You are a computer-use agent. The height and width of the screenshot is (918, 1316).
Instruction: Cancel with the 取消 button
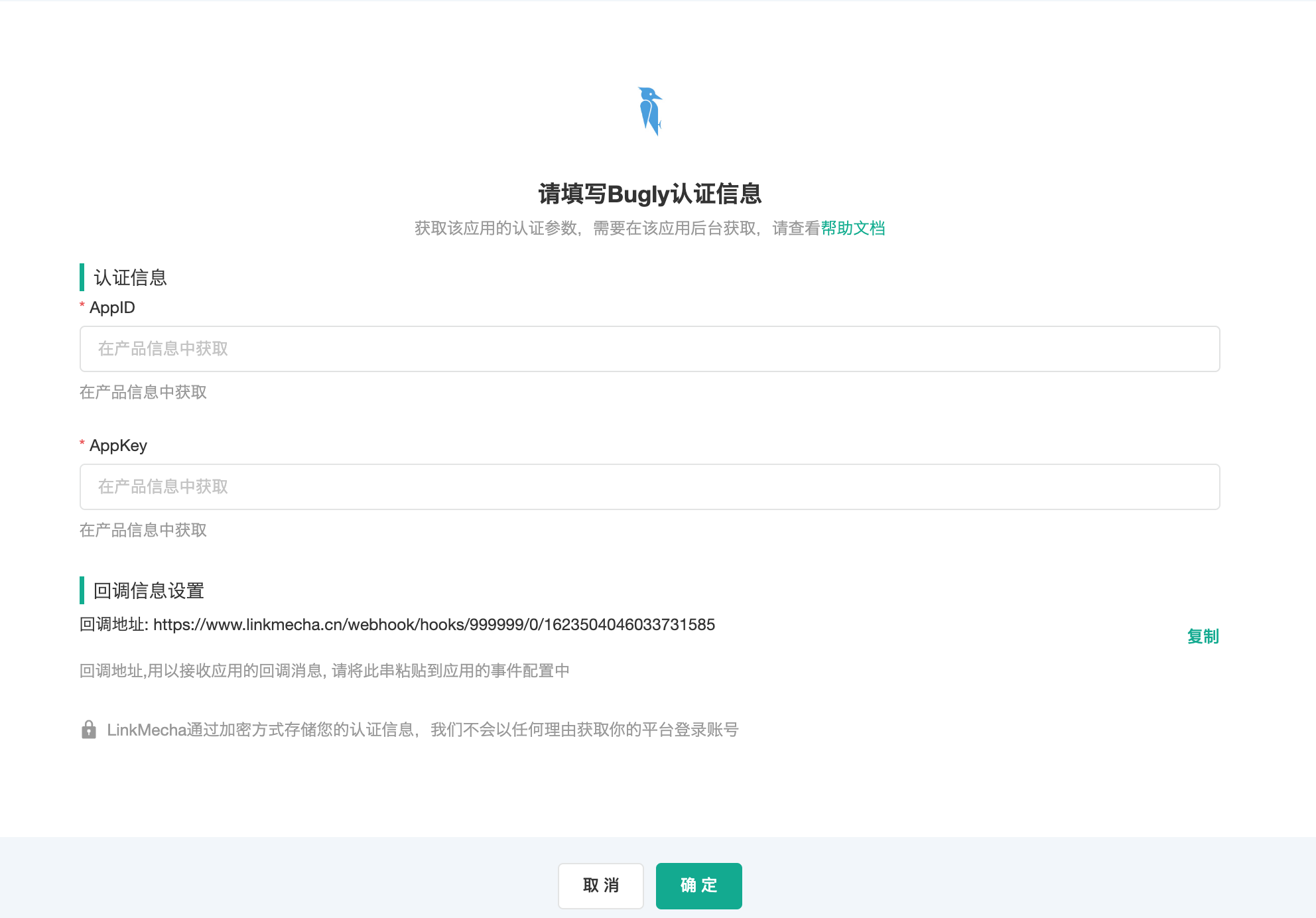click(601, 885)
